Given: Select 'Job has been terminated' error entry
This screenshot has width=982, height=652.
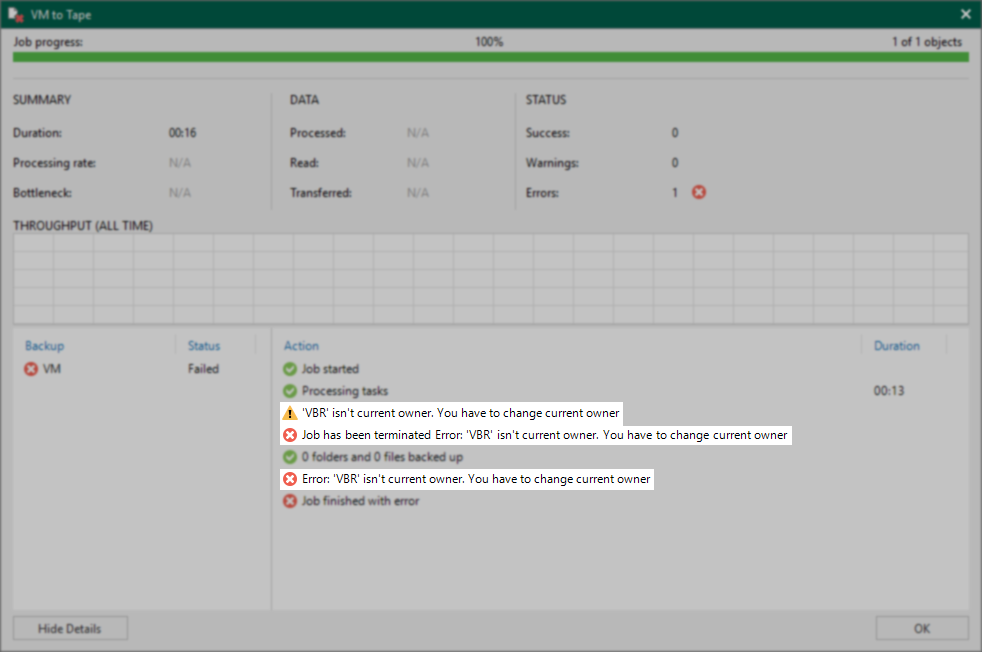Looking at the screenshot, I should 536,435.
